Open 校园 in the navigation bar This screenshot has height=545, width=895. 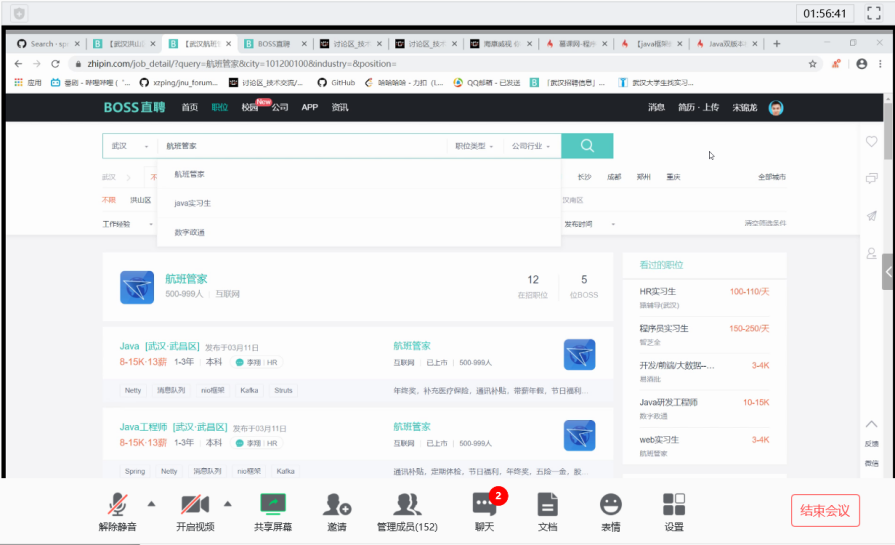point(249,107)
